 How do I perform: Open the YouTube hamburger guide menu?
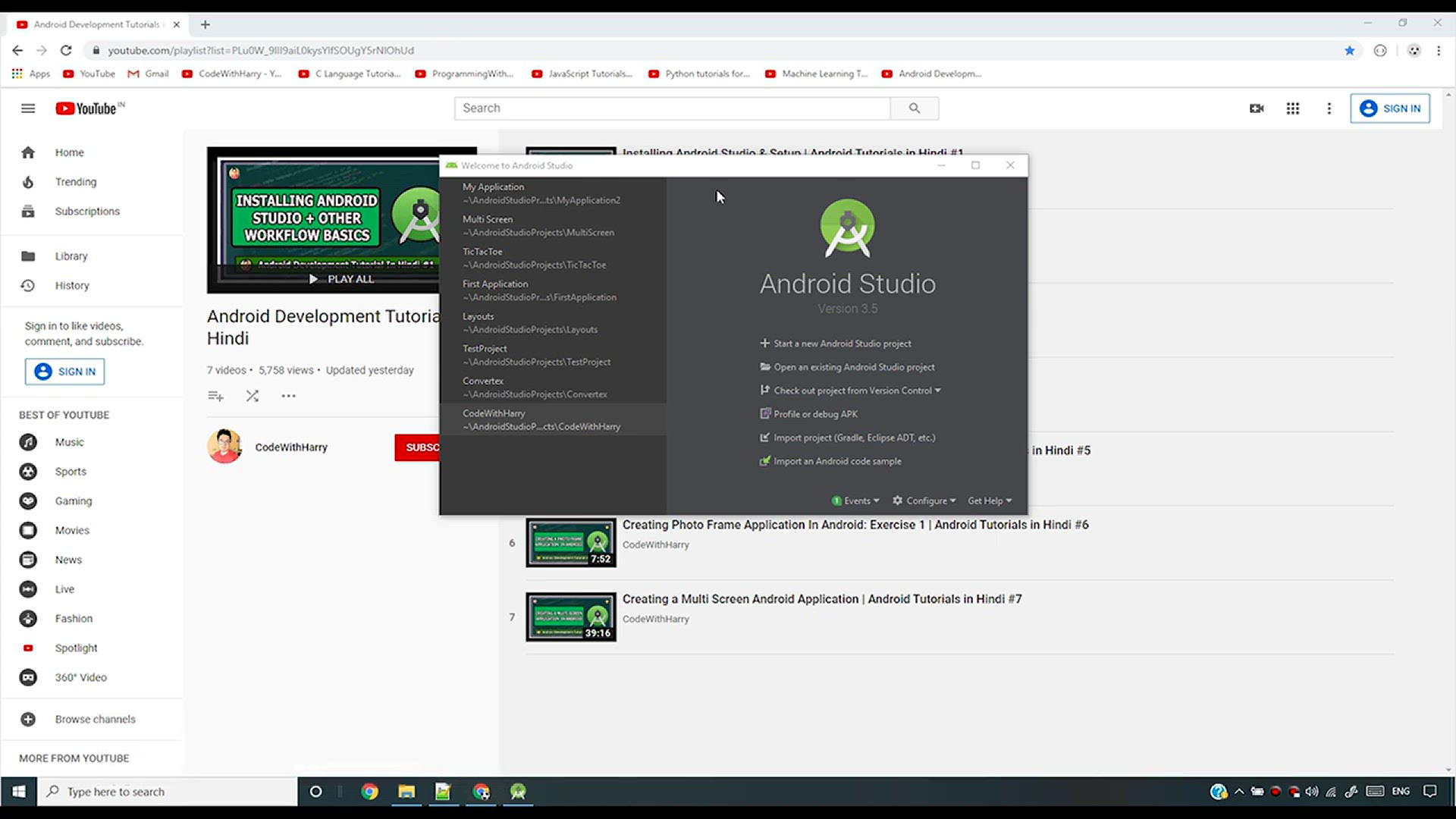28,108
